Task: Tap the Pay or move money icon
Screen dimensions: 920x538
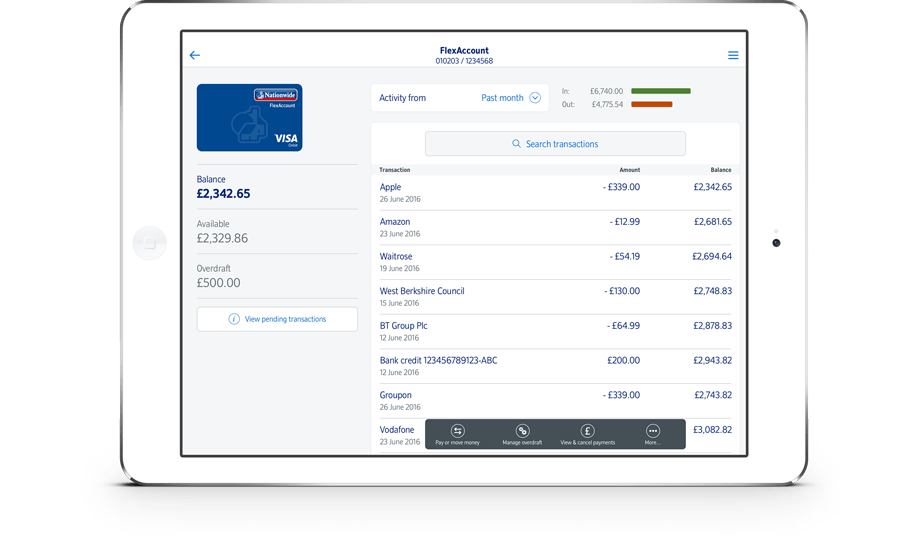Action: [458, 431]
